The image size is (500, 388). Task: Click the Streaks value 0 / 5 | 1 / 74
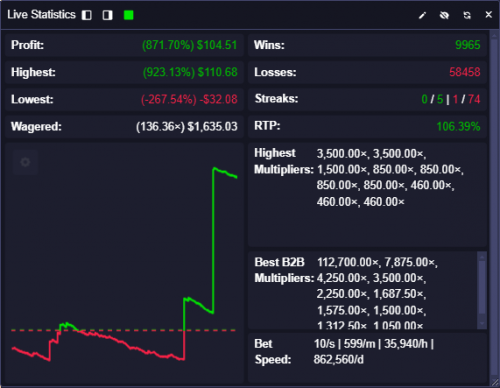pyautogui.click(x=451, y=99)
